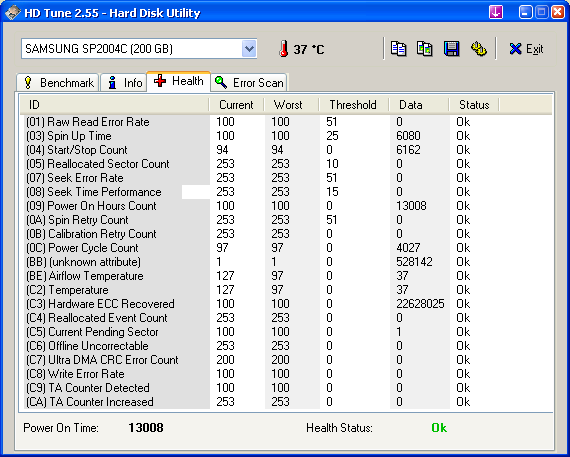Switch to the Benchmark tab

pyautogui.click(x=58, y=83)
